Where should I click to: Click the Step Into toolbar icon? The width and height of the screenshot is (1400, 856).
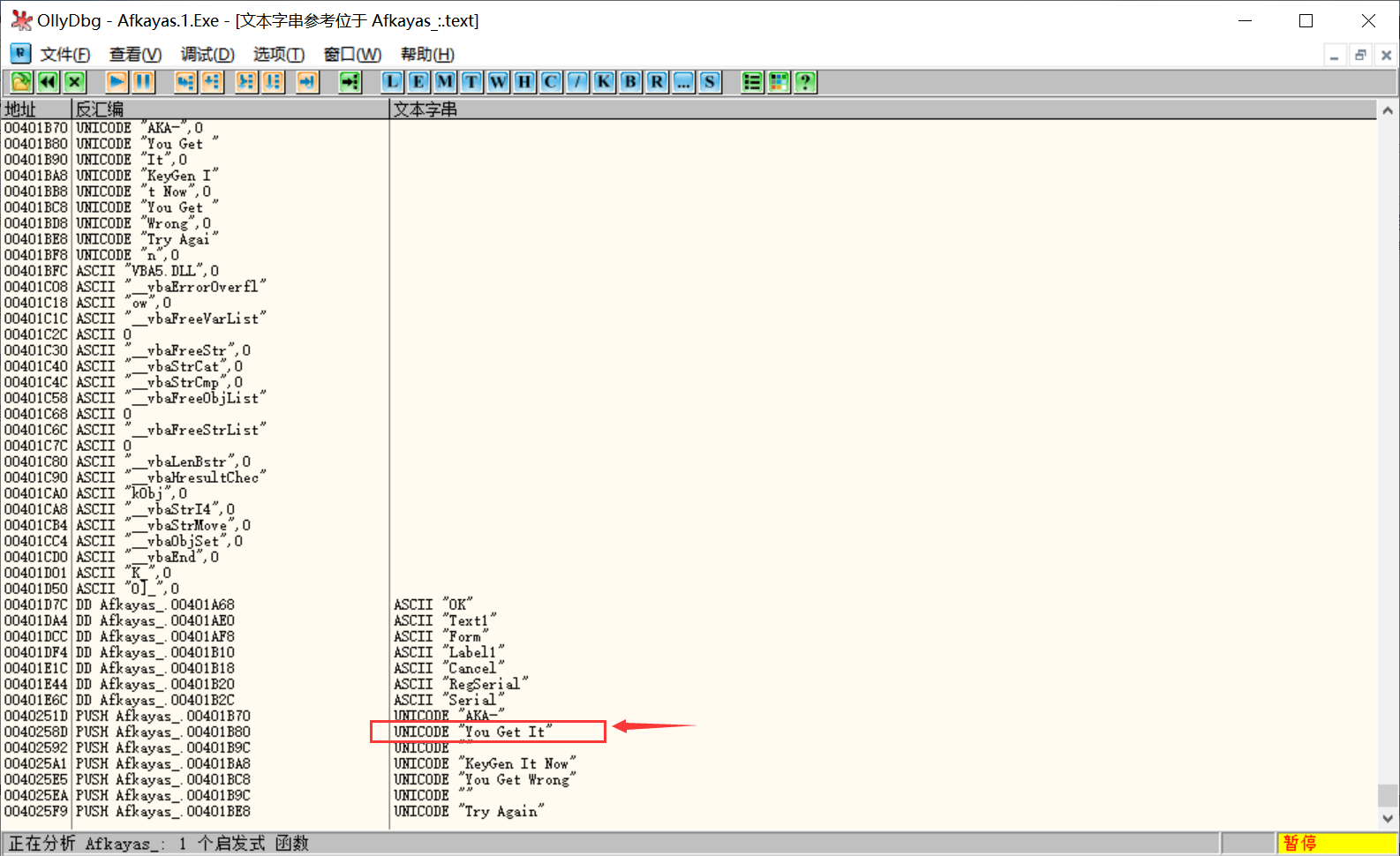(x=185, y=82)
